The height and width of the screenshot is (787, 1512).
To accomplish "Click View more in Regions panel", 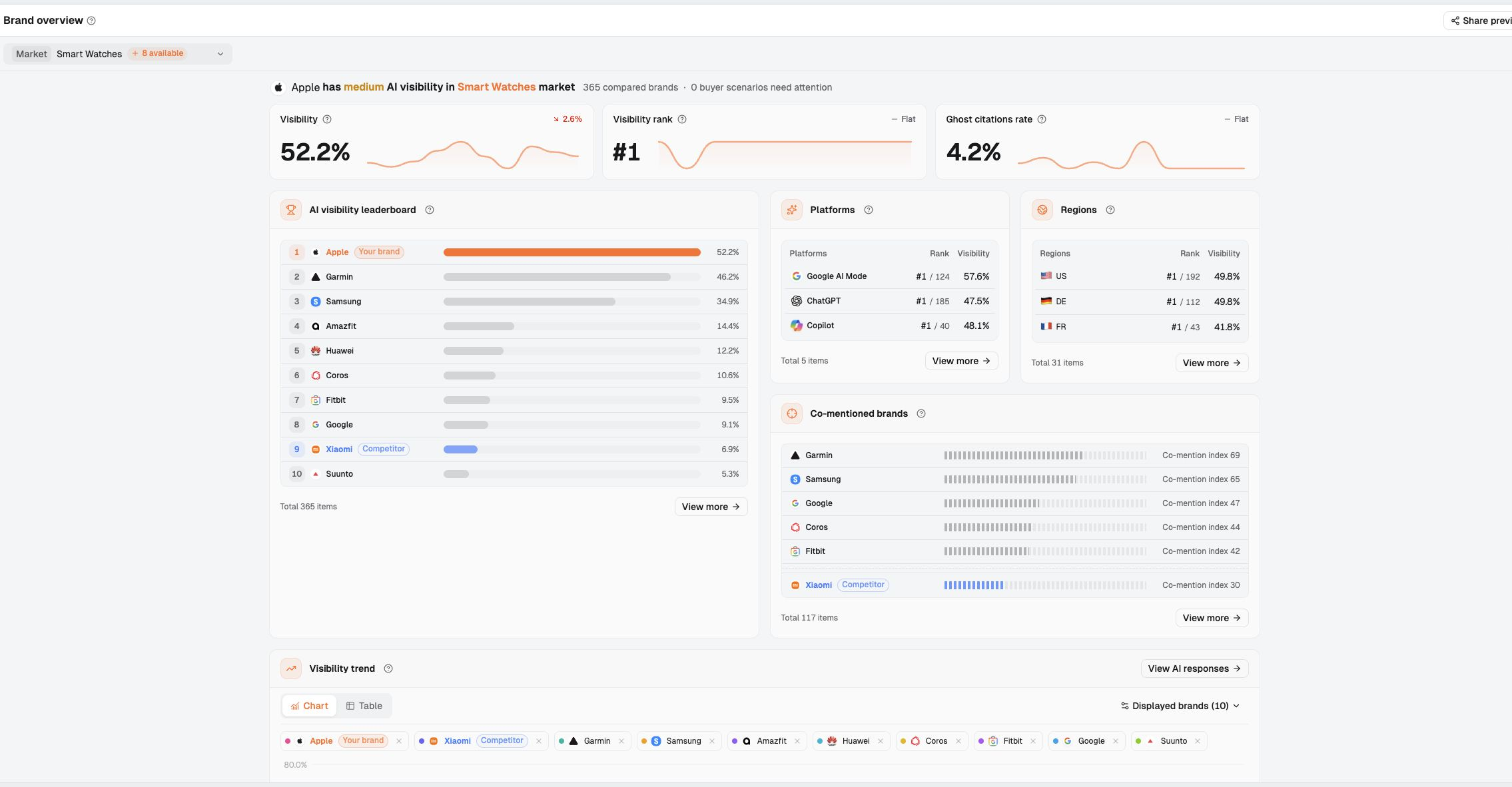I will click(1212, 363).
